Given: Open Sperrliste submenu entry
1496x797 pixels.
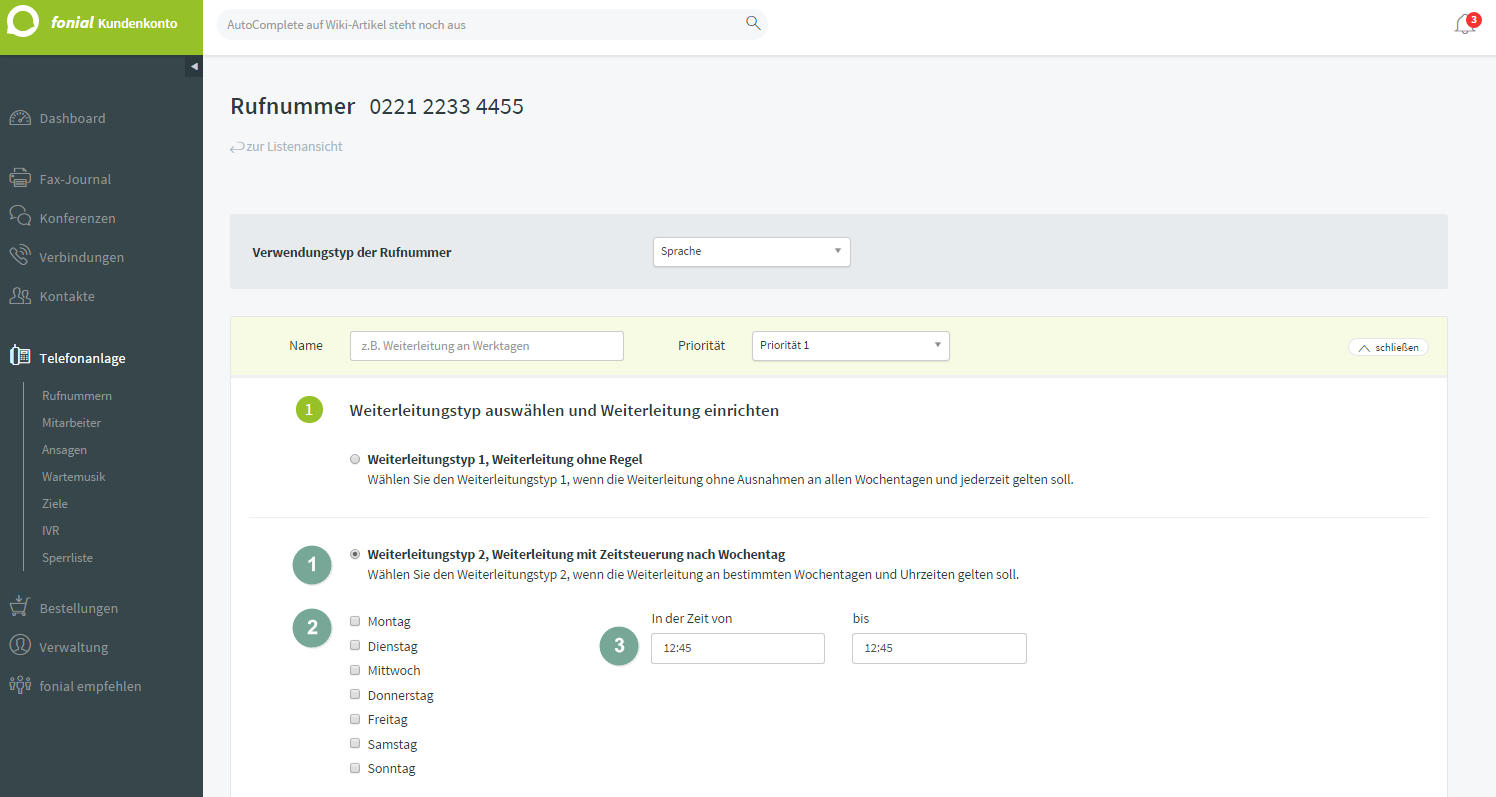Looking at the screenshot, I should 67,558.
